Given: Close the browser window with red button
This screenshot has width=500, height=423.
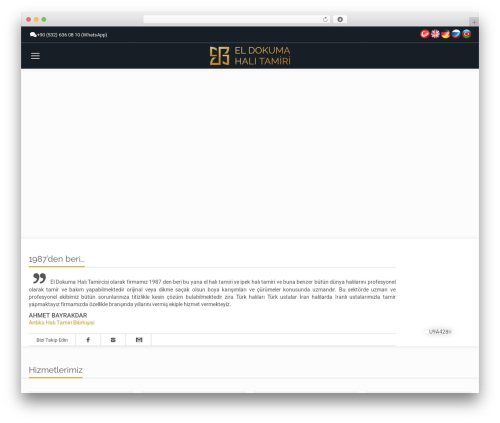Looking at the screenshot, I should 29,19.
